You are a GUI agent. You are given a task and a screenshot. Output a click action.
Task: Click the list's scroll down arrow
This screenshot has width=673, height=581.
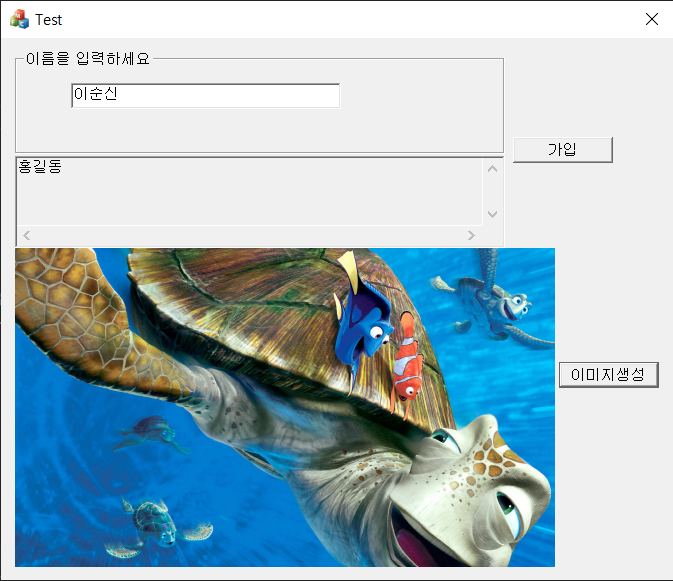(493, 214)
